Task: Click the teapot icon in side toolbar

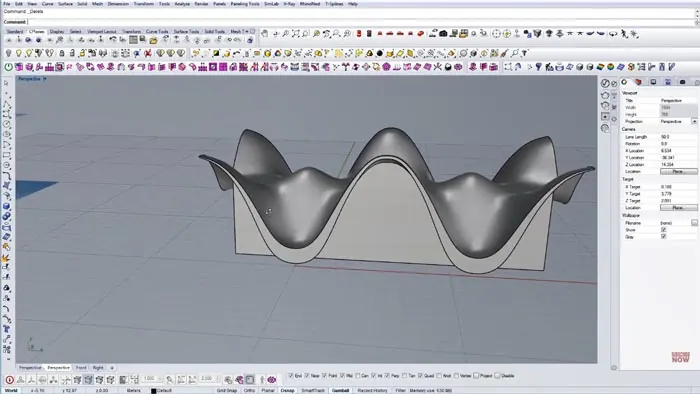Action: pyautogui.click(x=605, y=95)
